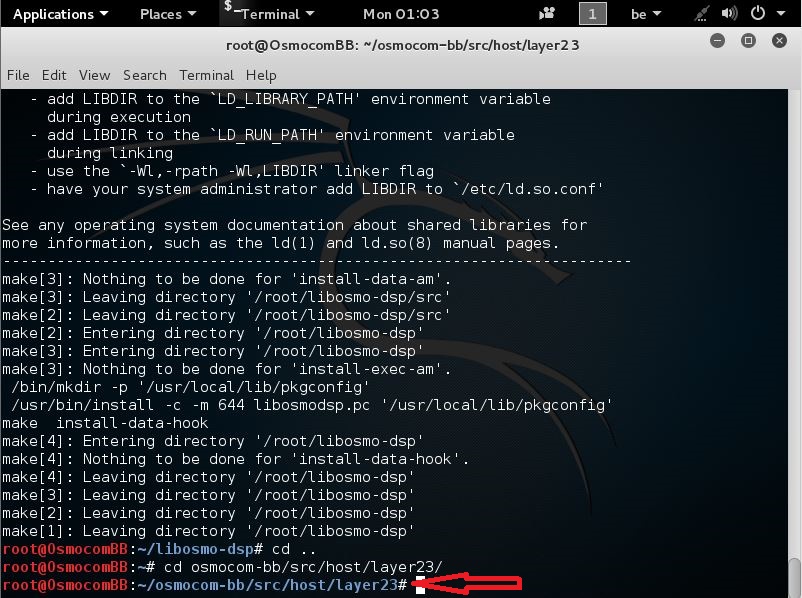Close the terminal window
This screenshot has width=802, height=598.
[x=779, y=40]
